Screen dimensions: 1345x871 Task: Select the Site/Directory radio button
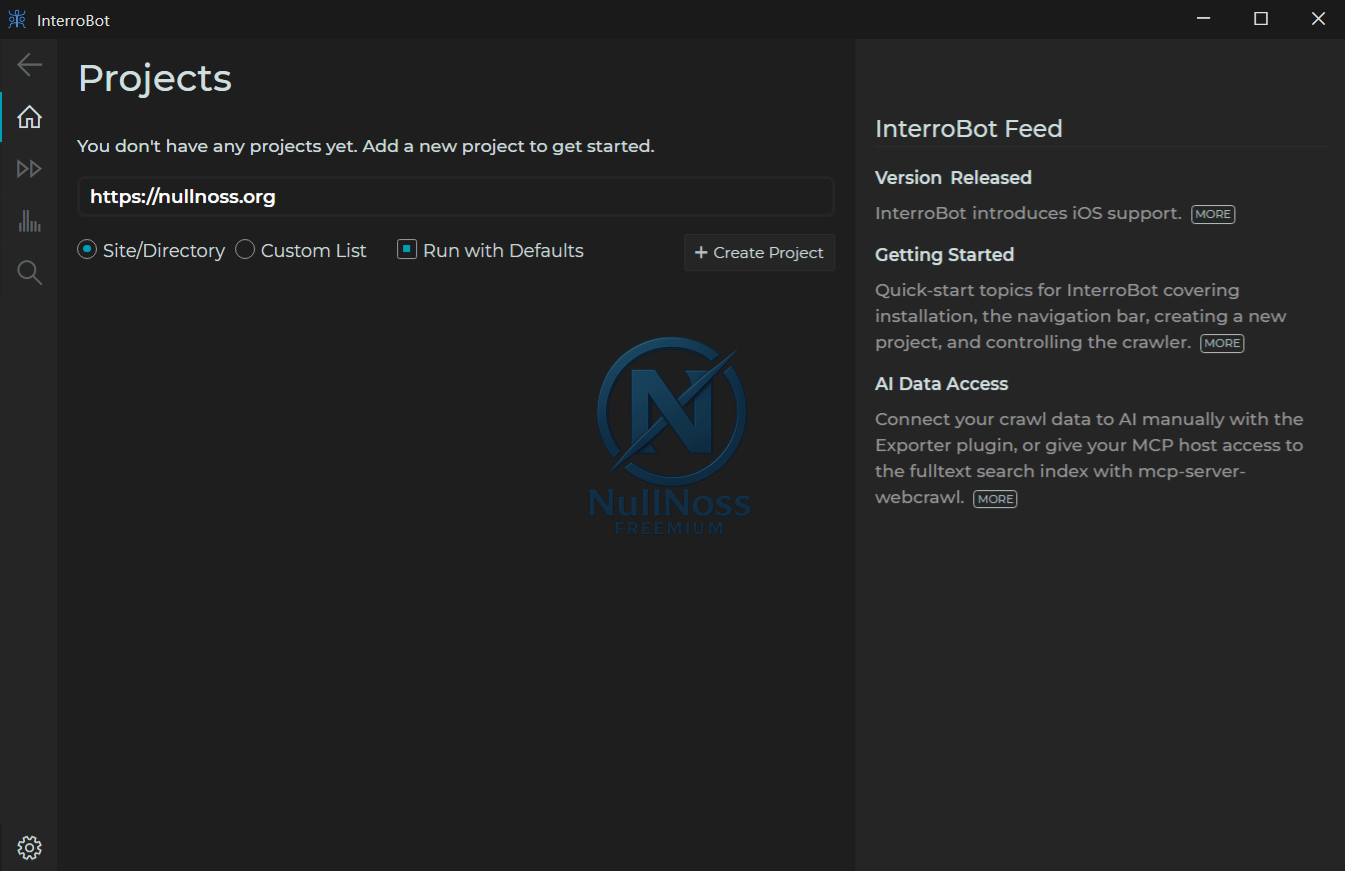click(87, 250)
